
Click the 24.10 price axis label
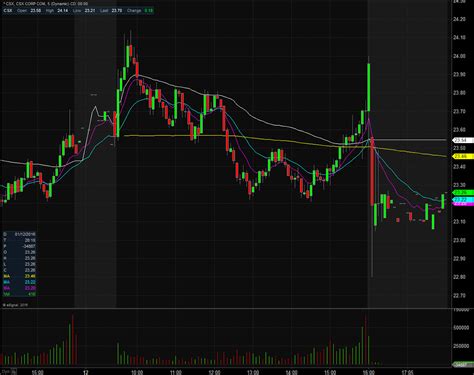tap(459, 38)
